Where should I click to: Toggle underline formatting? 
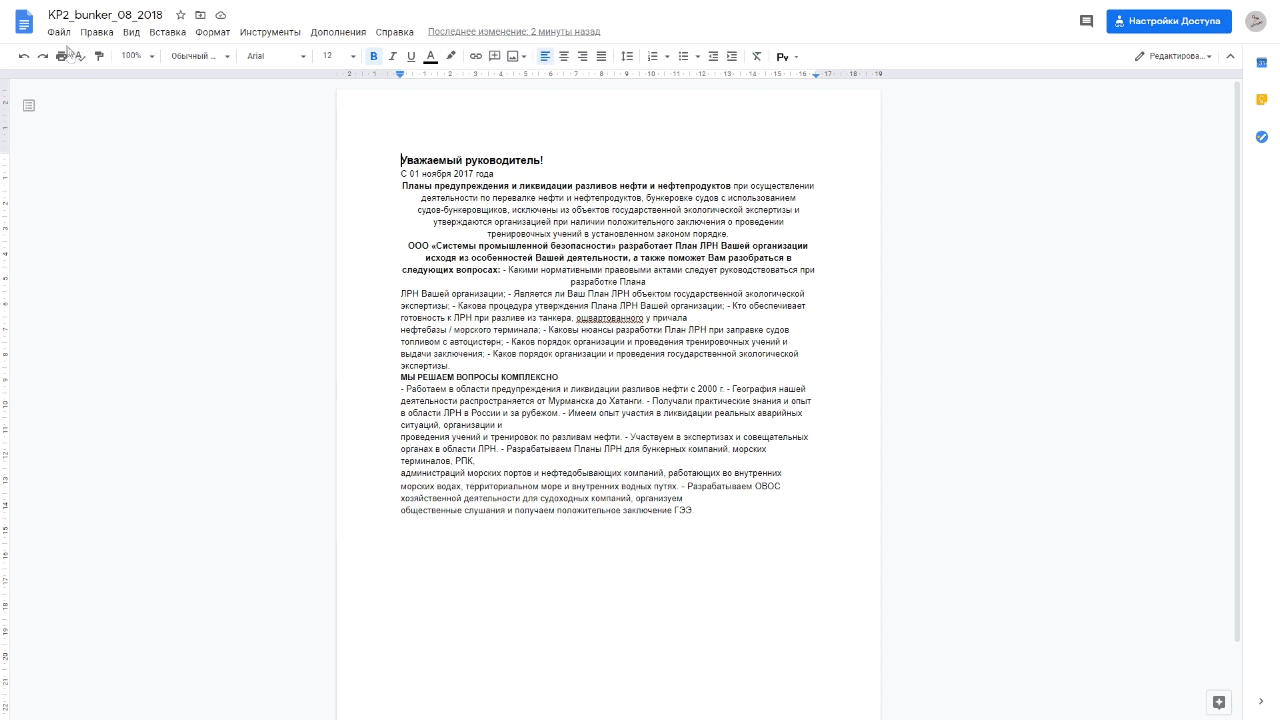click(411, 56)
